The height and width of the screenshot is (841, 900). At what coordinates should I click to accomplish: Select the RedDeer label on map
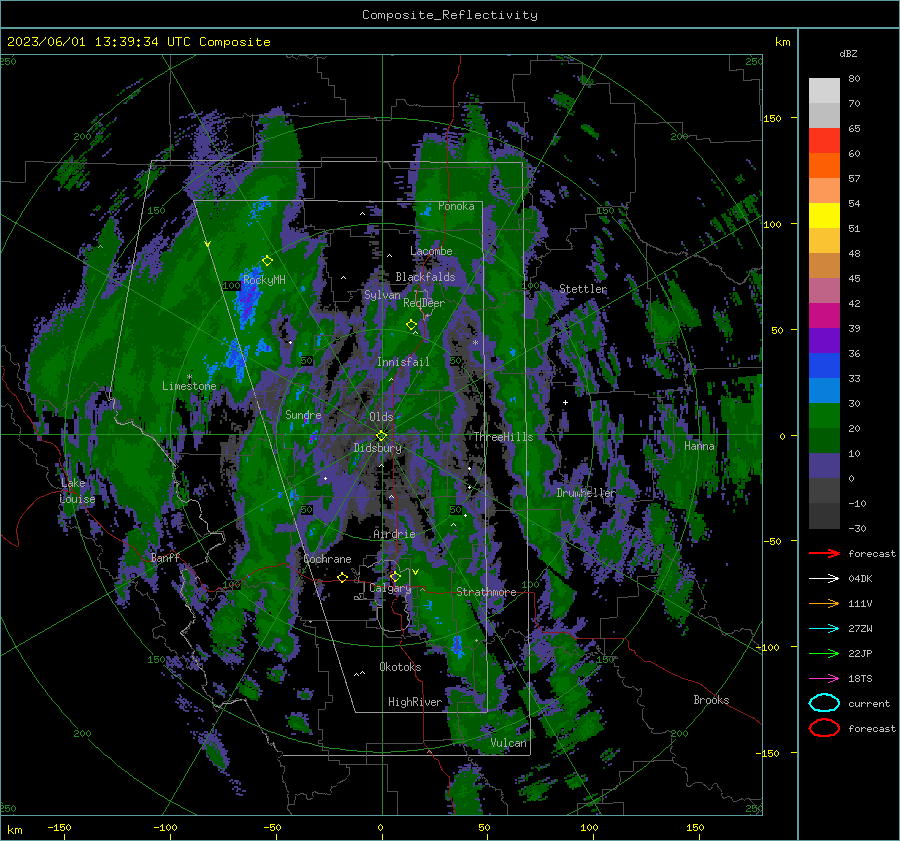point(424,303)
